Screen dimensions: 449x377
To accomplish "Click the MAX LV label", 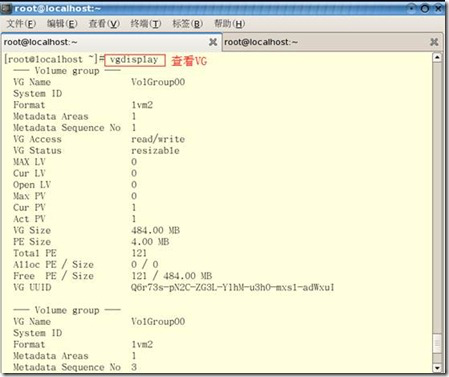I will click(x=29, y=162).
